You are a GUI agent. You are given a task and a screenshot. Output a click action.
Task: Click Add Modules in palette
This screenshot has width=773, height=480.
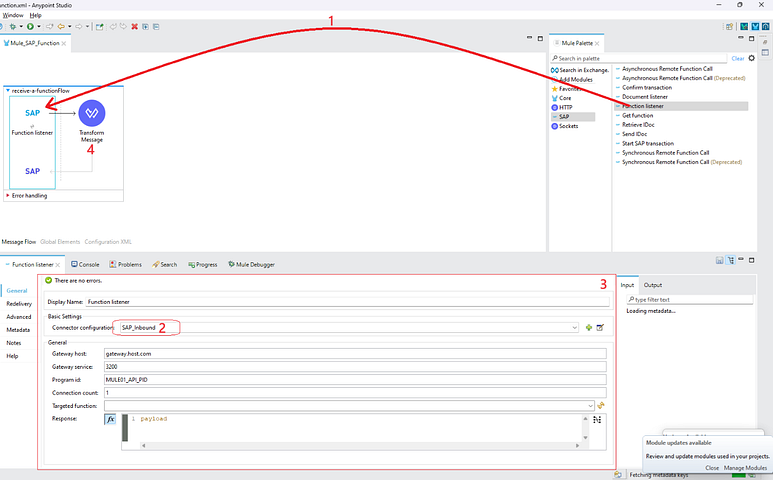point(575,79)
